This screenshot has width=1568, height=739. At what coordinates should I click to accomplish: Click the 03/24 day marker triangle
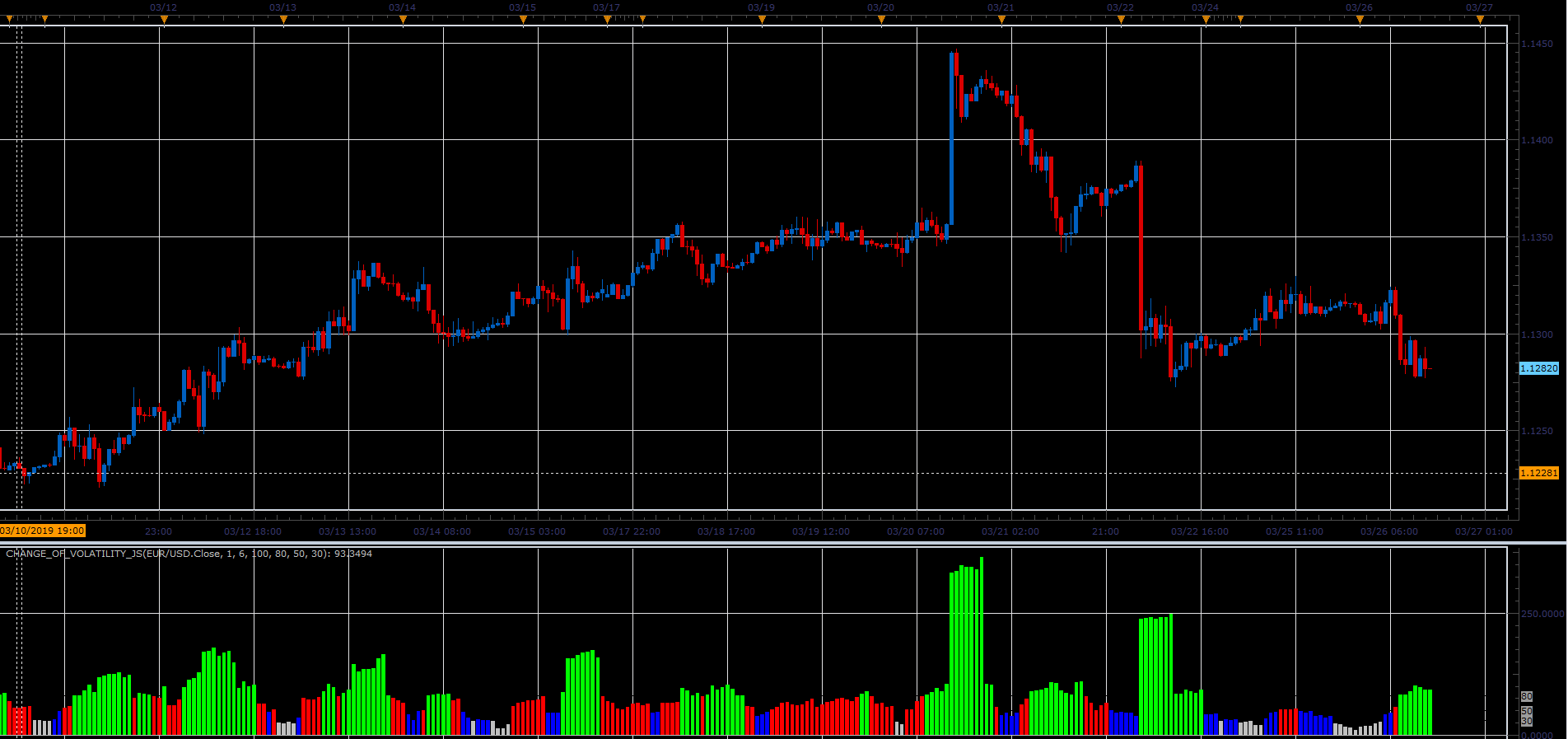click(x=1206, y=21)
